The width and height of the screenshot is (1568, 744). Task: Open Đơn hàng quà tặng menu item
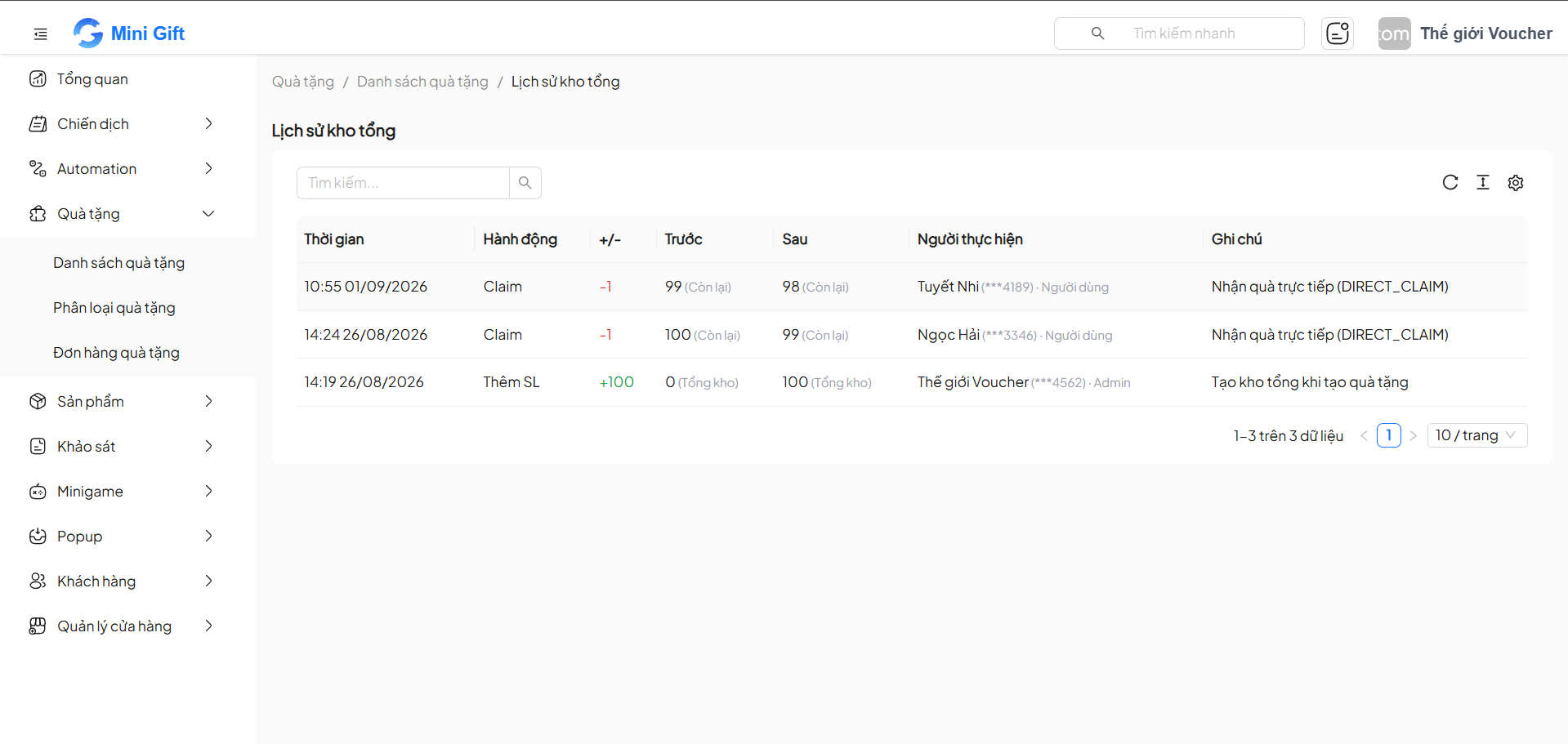point(116,352)
